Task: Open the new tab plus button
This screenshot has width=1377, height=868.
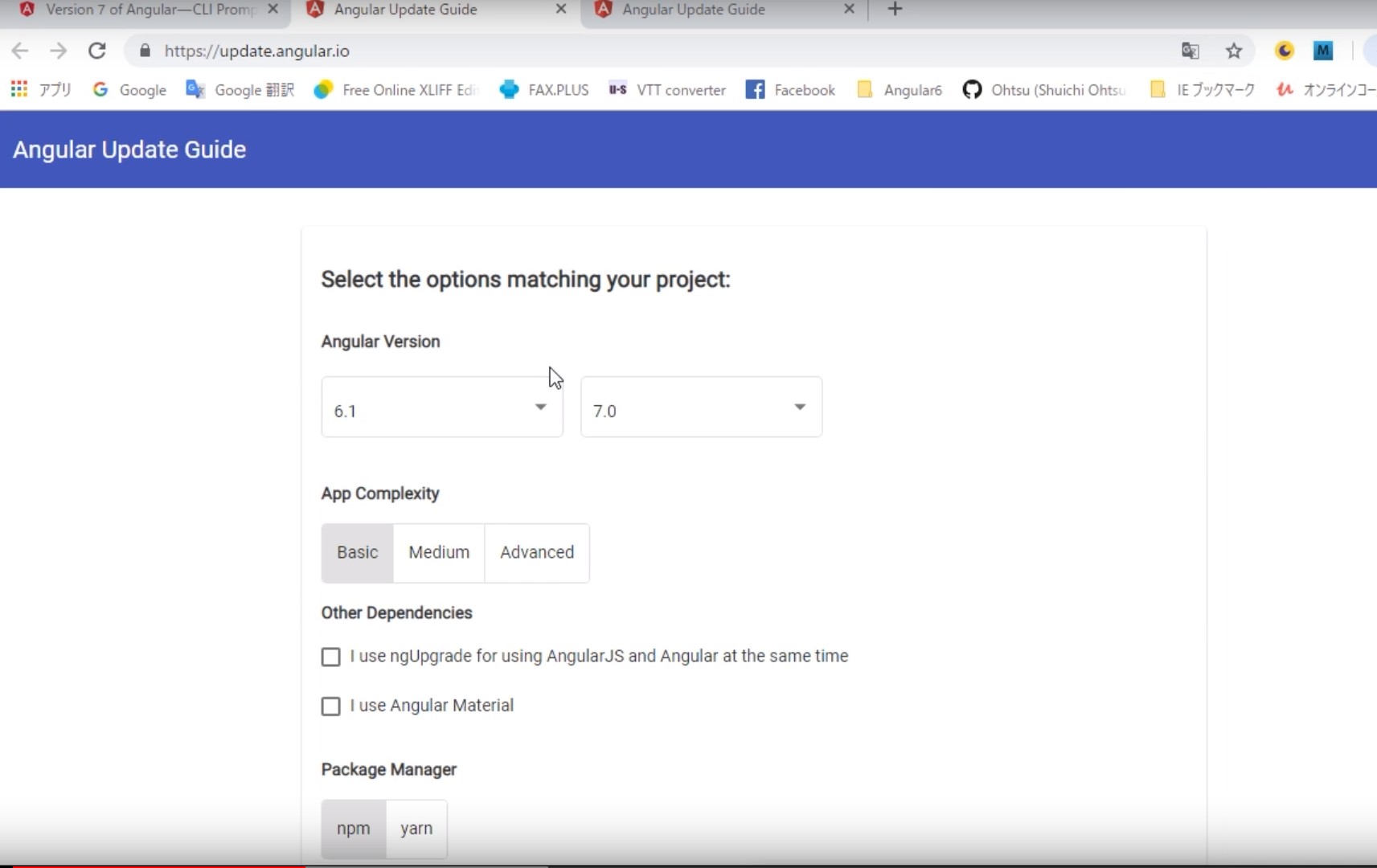Action: pos(895,9)
